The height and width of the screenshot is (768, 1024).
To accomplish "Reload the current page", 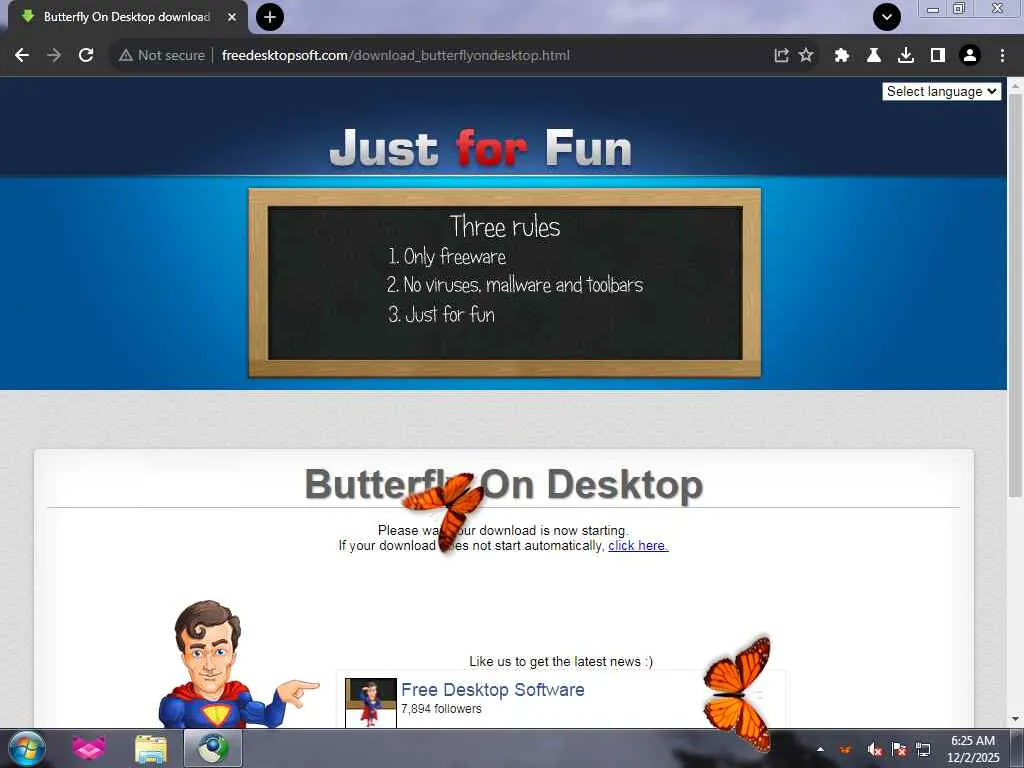I will [x=86, y=56].
